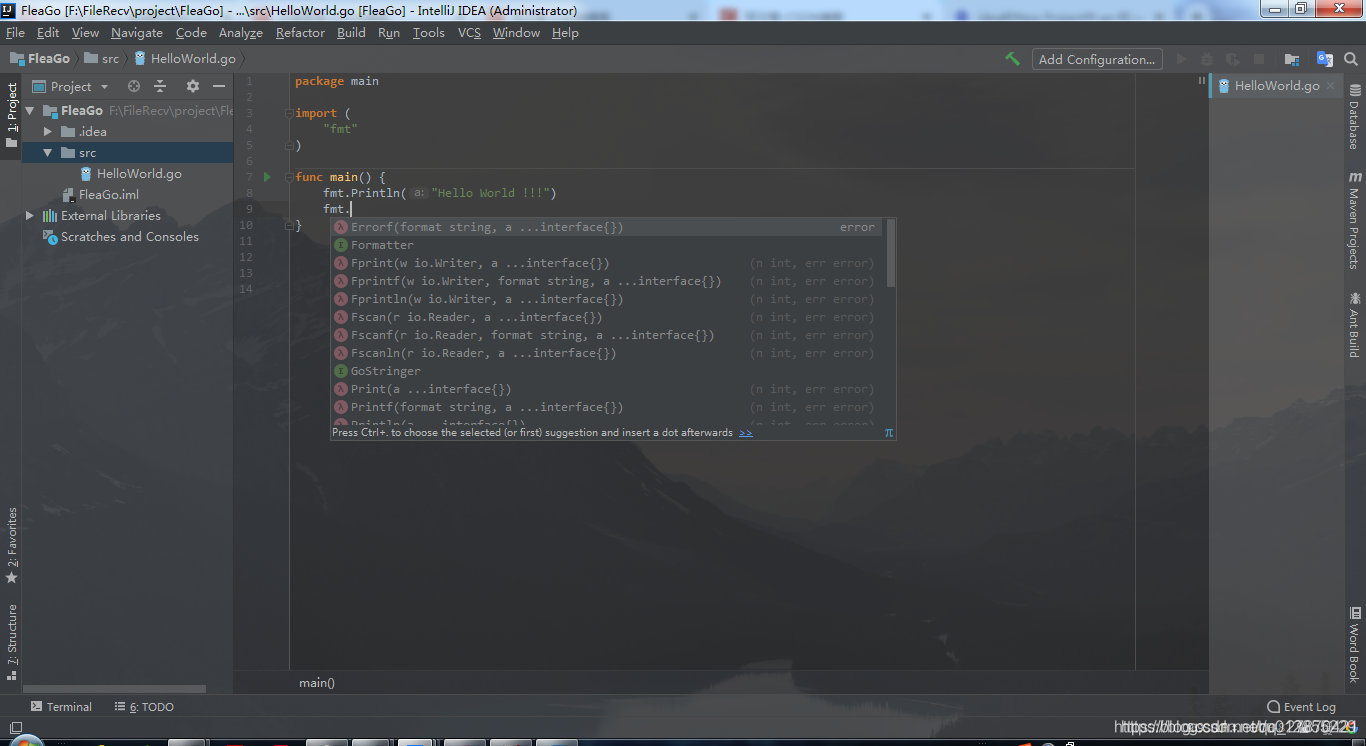This screenshot has width=1366, height=746.
Task: Open the VCS menu
Action: click(469, 33)
